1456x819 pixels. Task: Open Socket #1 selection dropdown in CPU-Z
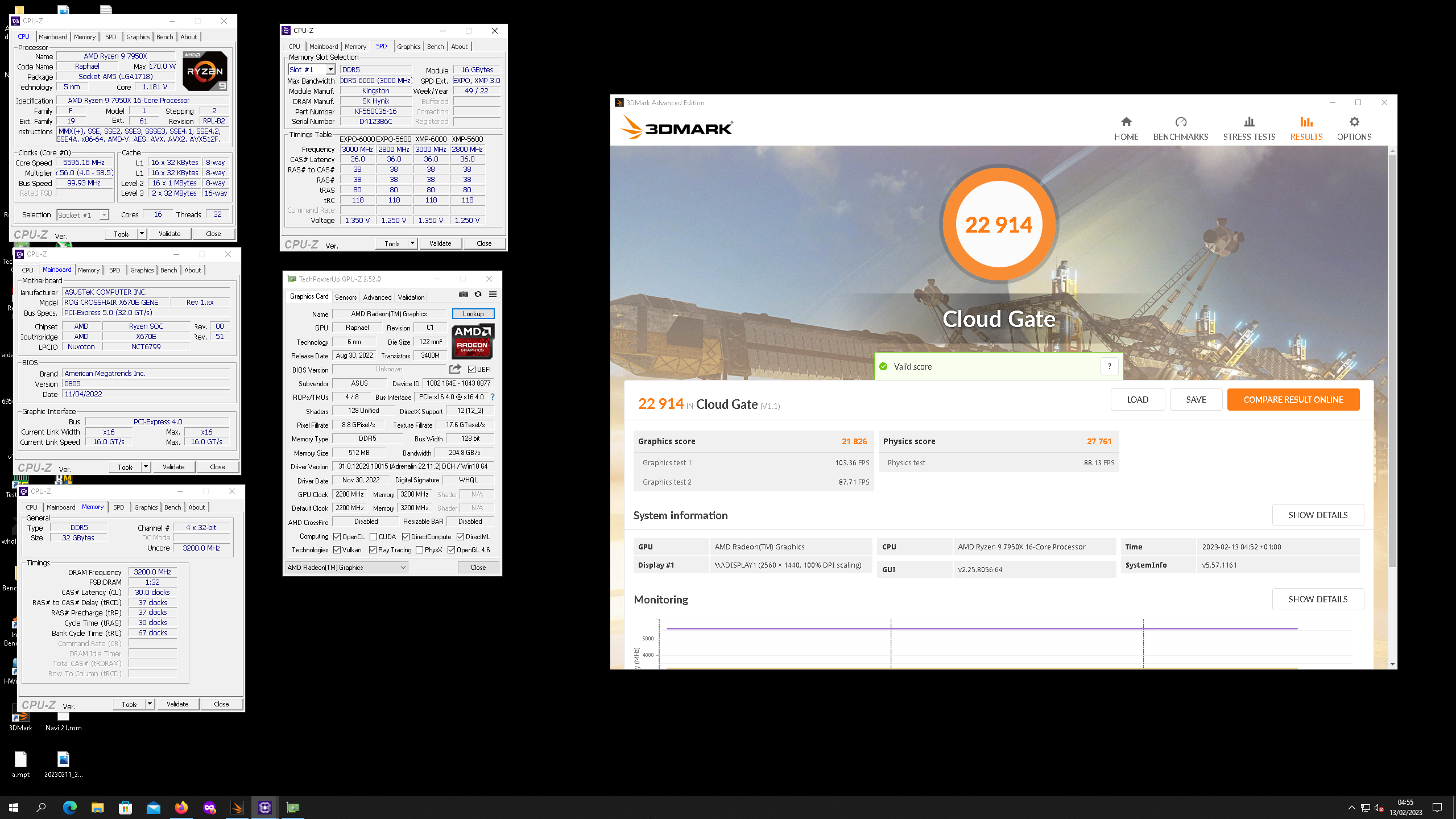[x=104, y=215]
